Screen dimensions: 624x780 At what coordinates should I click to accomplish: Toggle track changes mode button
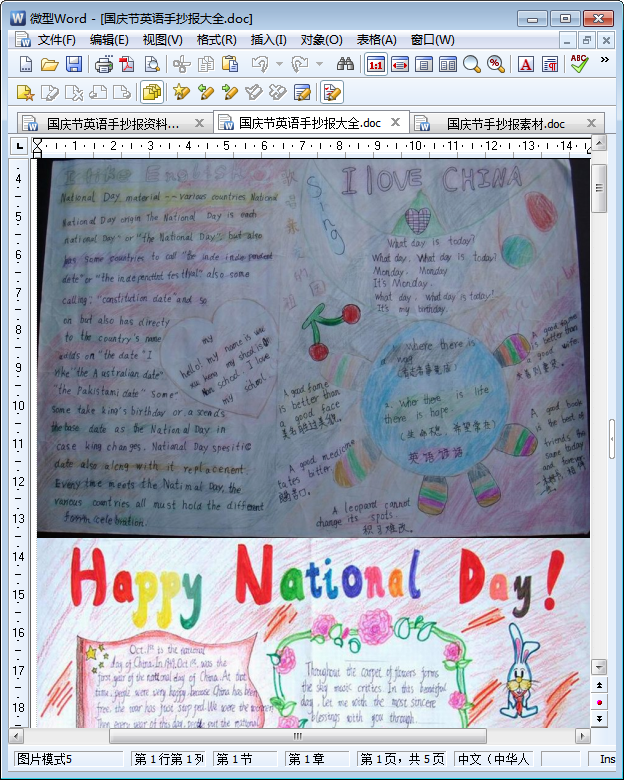(332, 93)
